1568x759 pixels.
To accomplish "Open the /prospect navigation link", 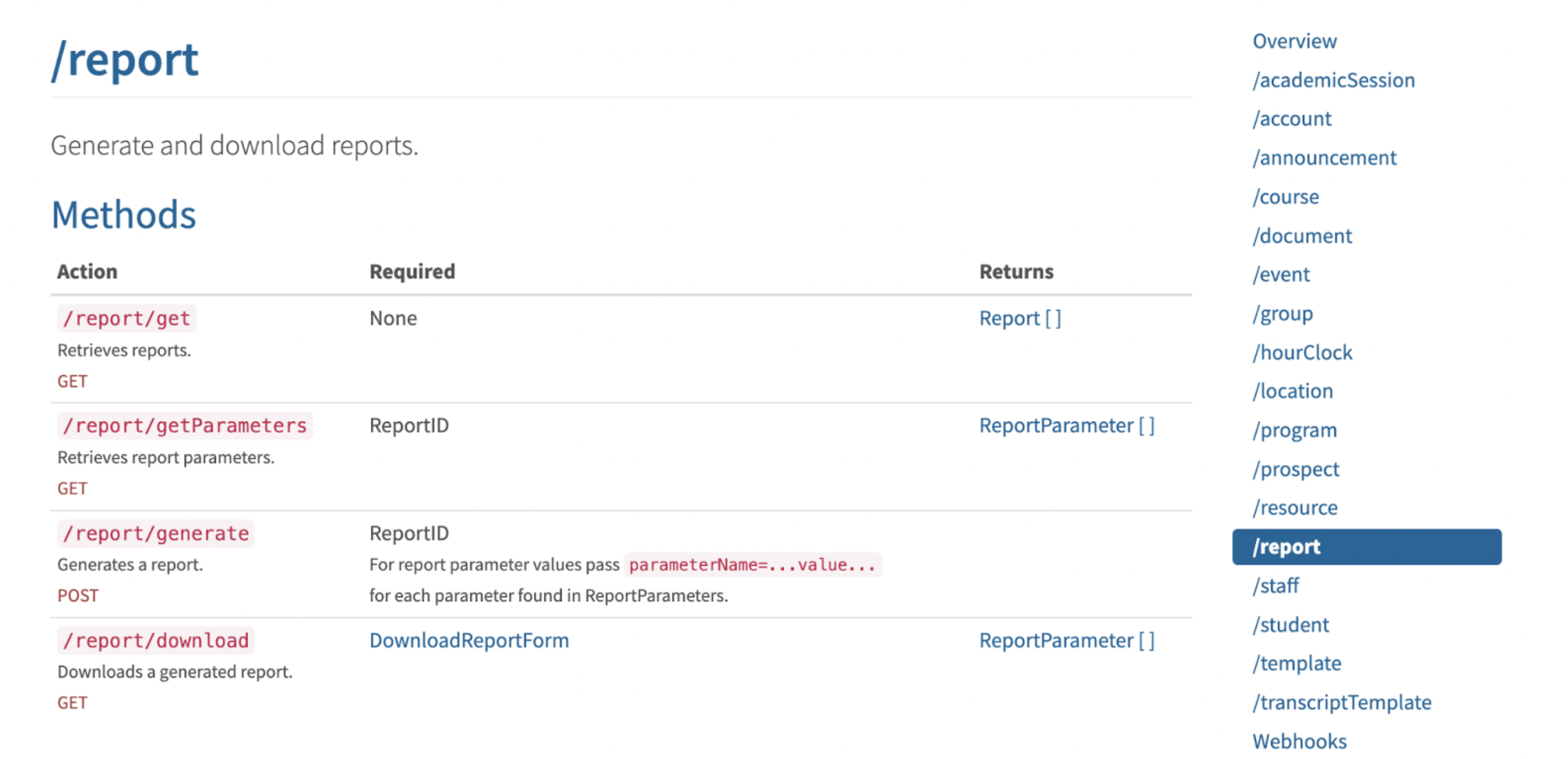I will [x=1296, y=469].
